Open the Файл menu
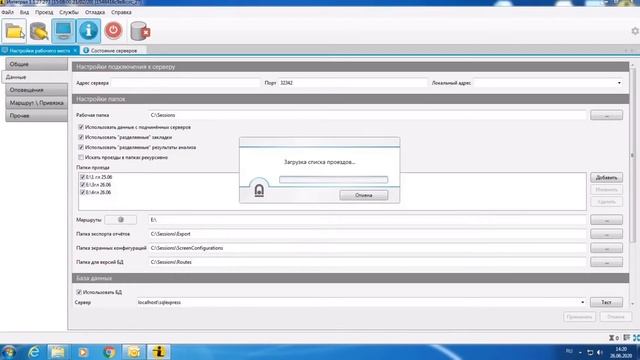 [x=7, y=12]
